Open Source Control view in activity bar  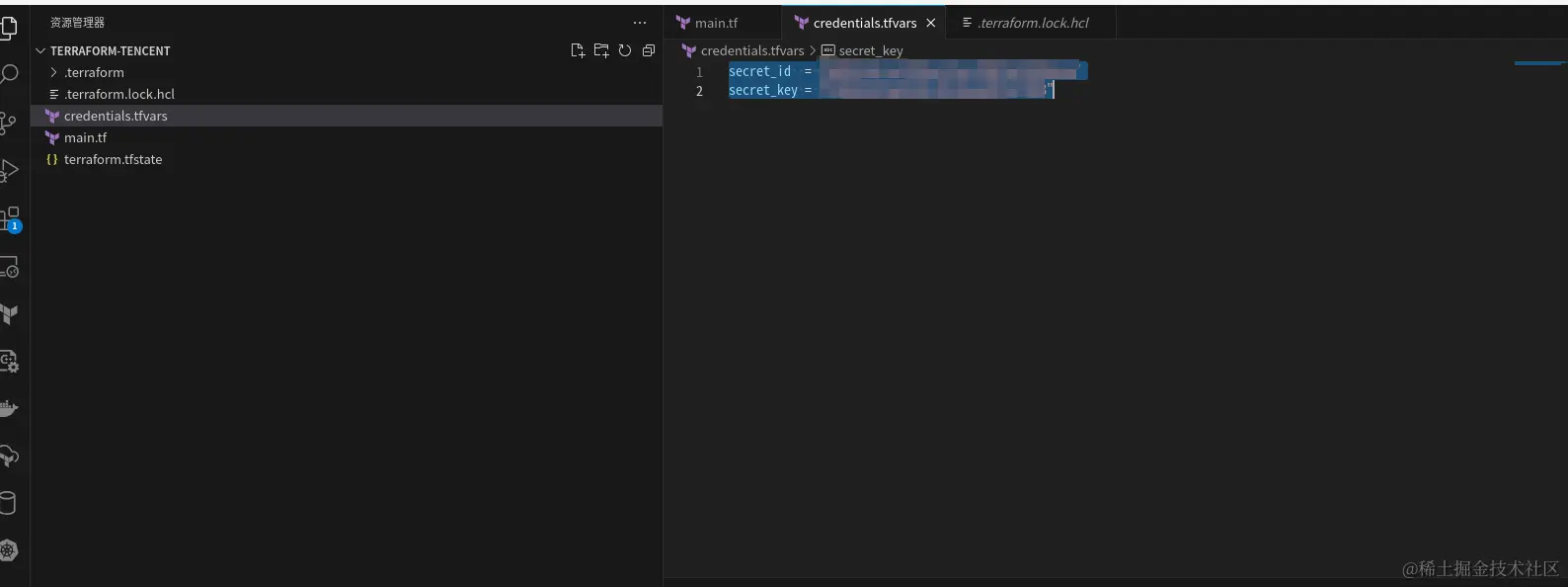pyautogui.click(x=8, y=123)
